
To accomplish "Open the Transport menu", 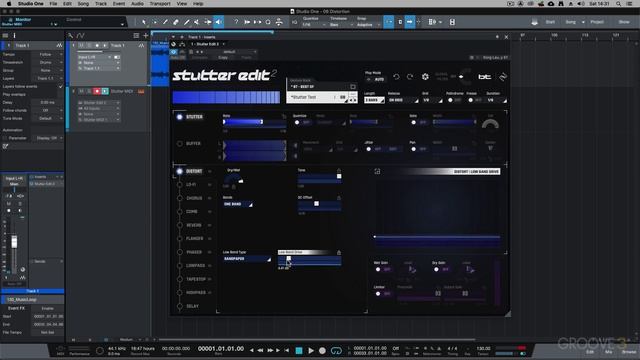I will (160, 4).
